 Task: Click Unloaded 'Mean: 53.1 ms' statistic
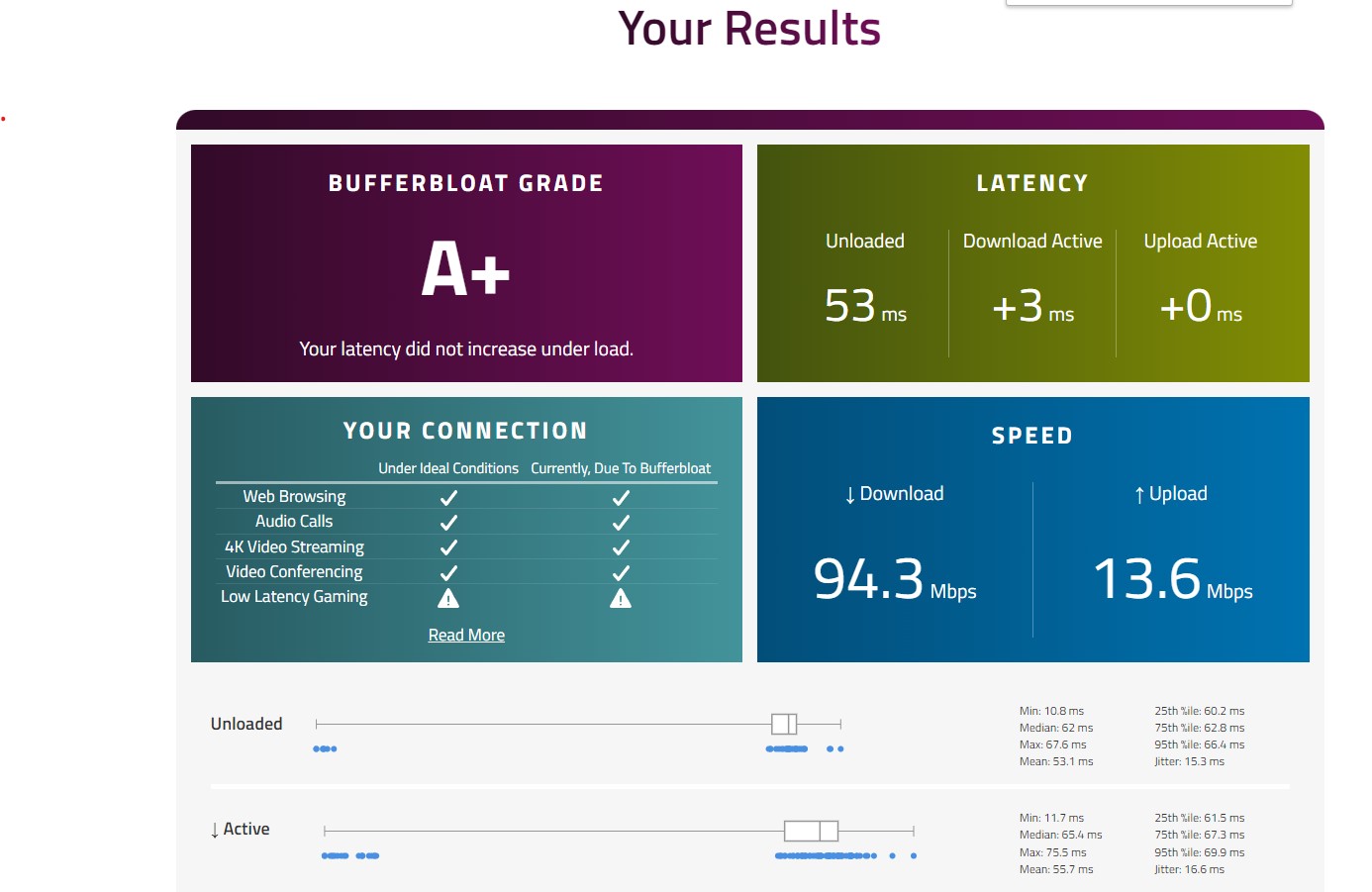[1056, 761]
